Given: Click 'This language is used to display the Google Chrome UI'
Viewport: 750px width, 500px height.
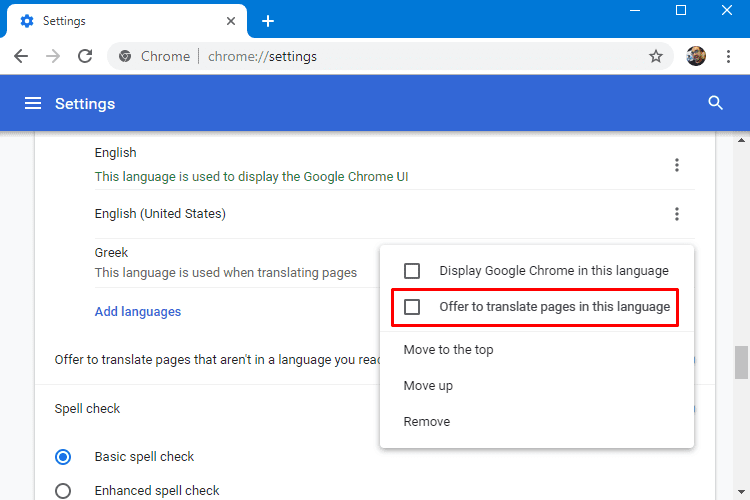Looking at the screenshot, I should point(252,177).
